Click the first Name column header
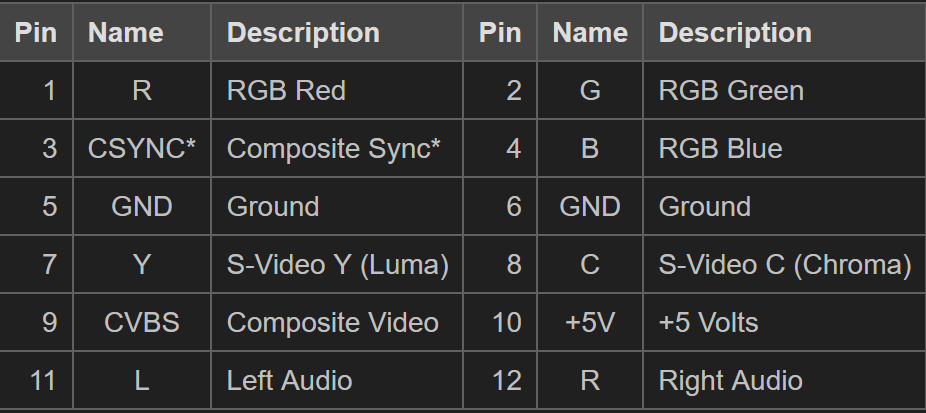926x413 pixels. point(126,33)
